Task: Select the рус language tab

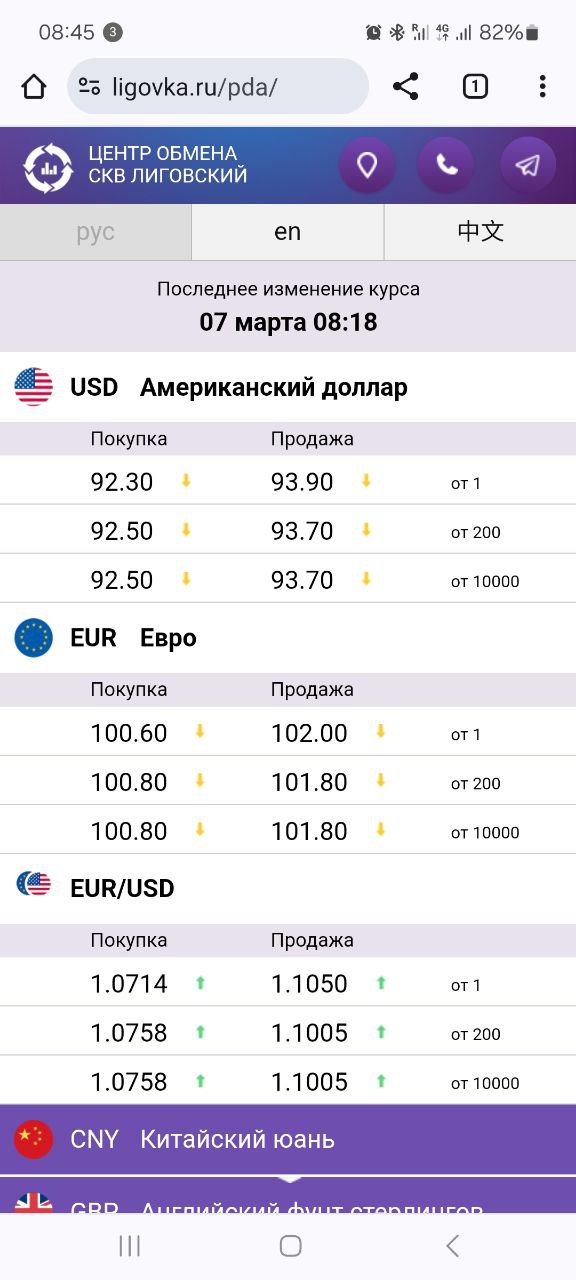Action: [x=96, y=232]
